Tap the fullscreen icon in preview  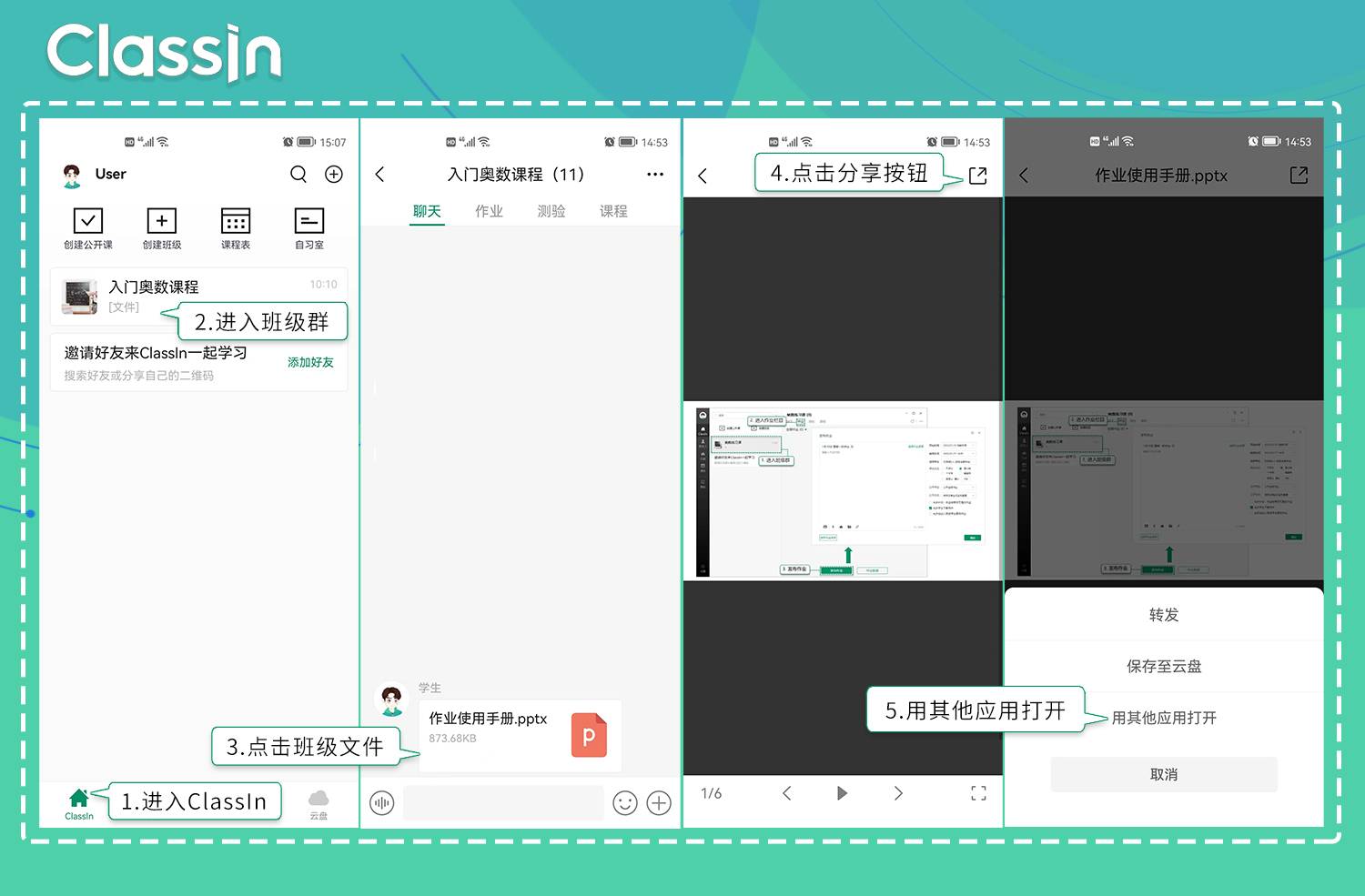point(978,793)
